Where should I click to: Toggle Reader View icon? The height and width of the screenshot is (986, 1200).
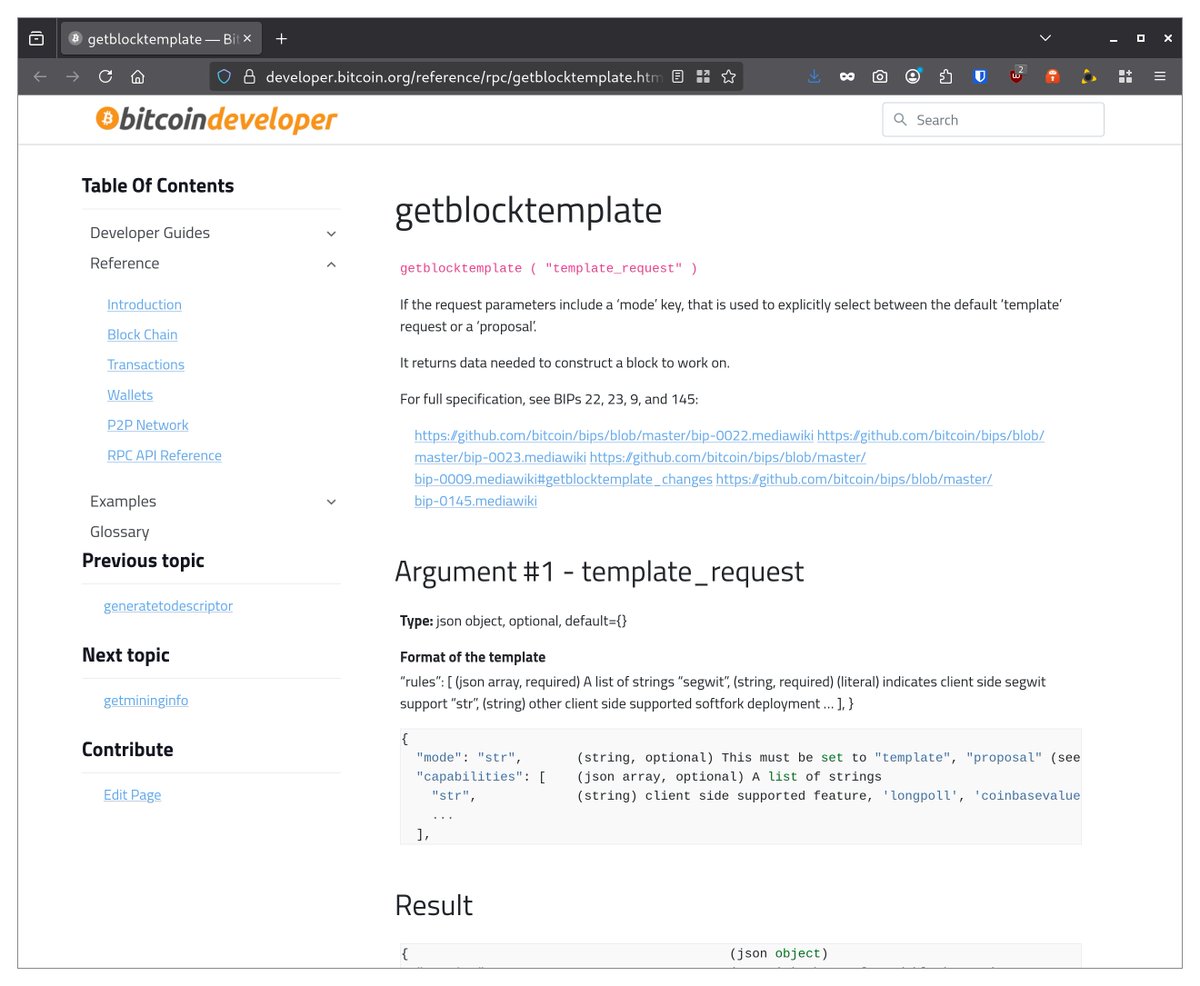pyautogui.click(x=678, y=76)
